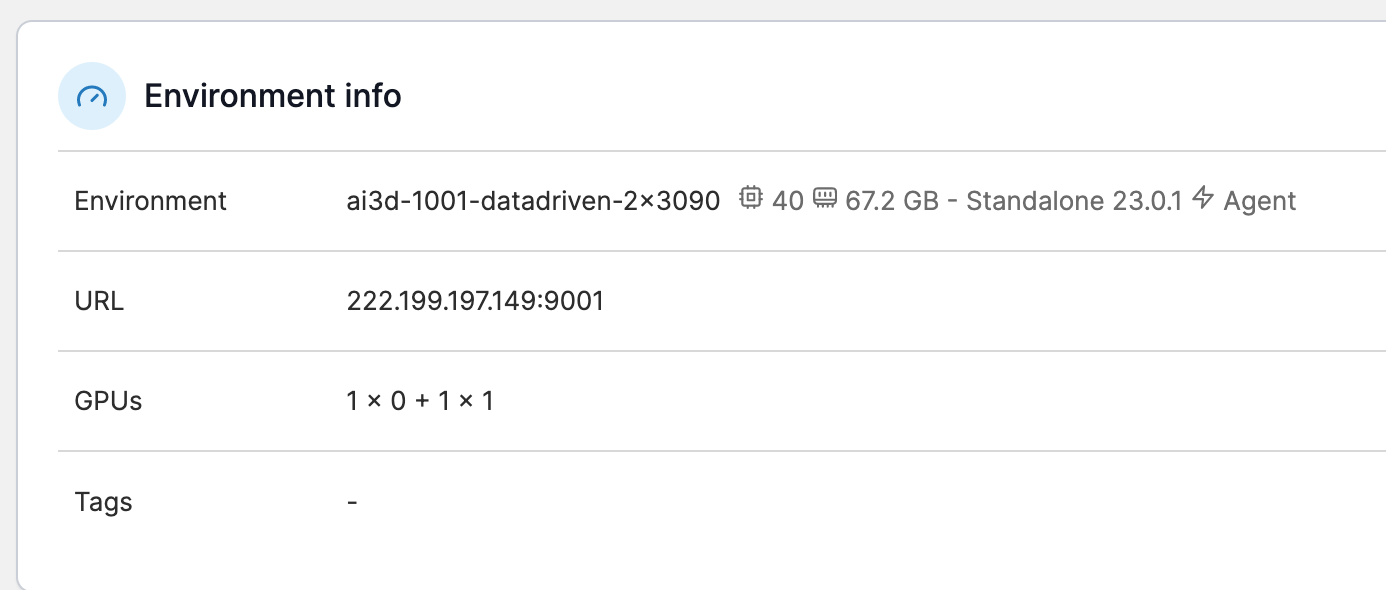Click the URL 222.199.197.149:9001

click(472, 300)
